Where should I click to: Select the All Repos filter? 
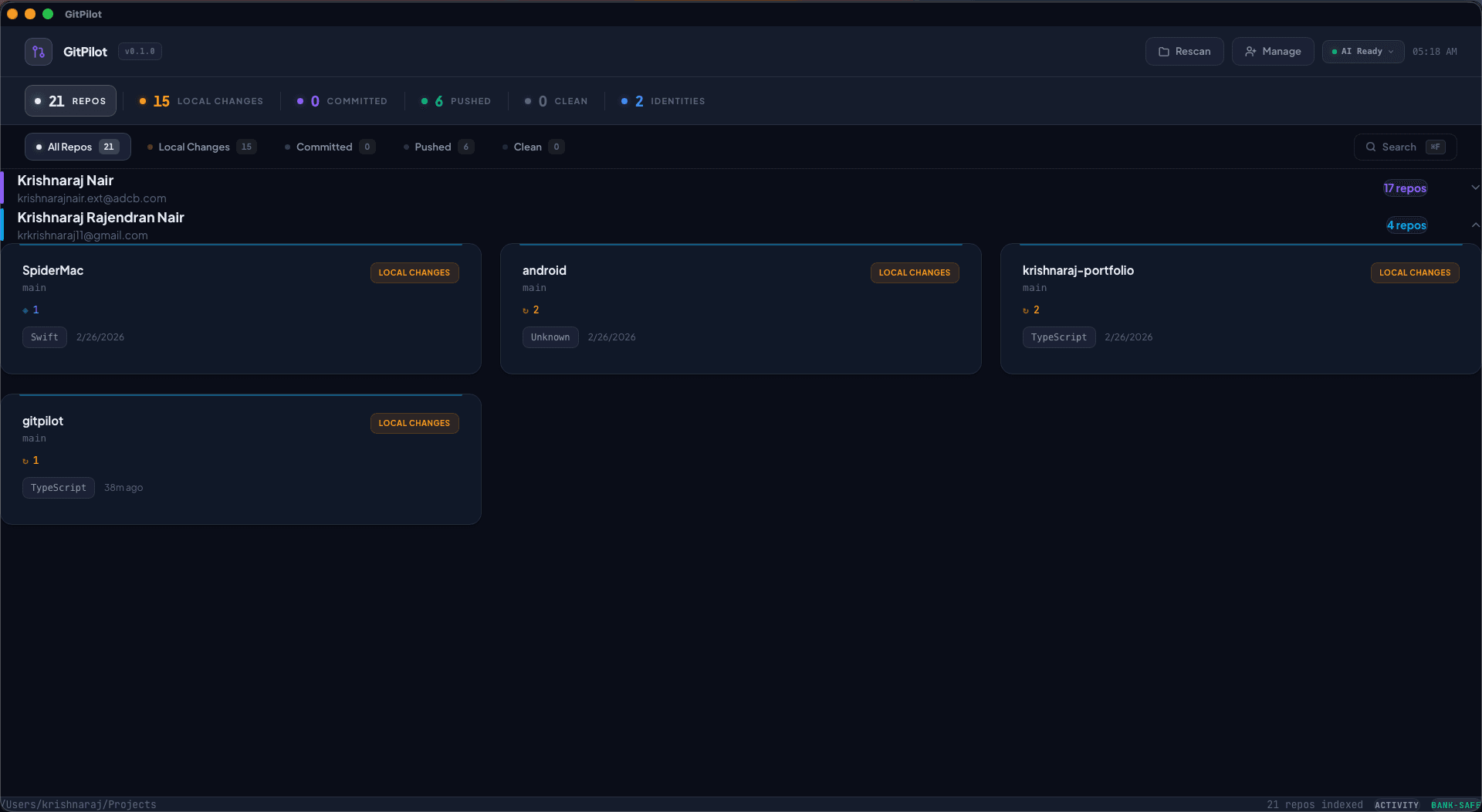[x=76, y=147]
